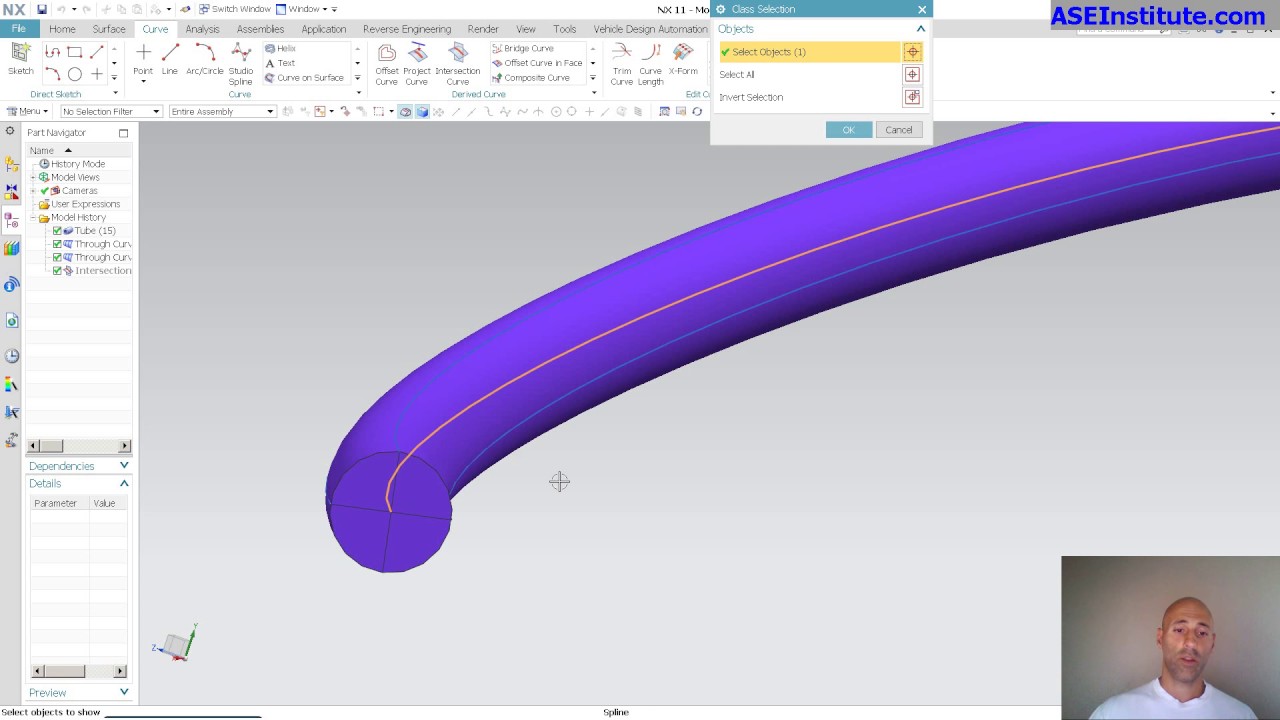Pick the Rectangle tool in Direct Sketch

pos(74,52)
